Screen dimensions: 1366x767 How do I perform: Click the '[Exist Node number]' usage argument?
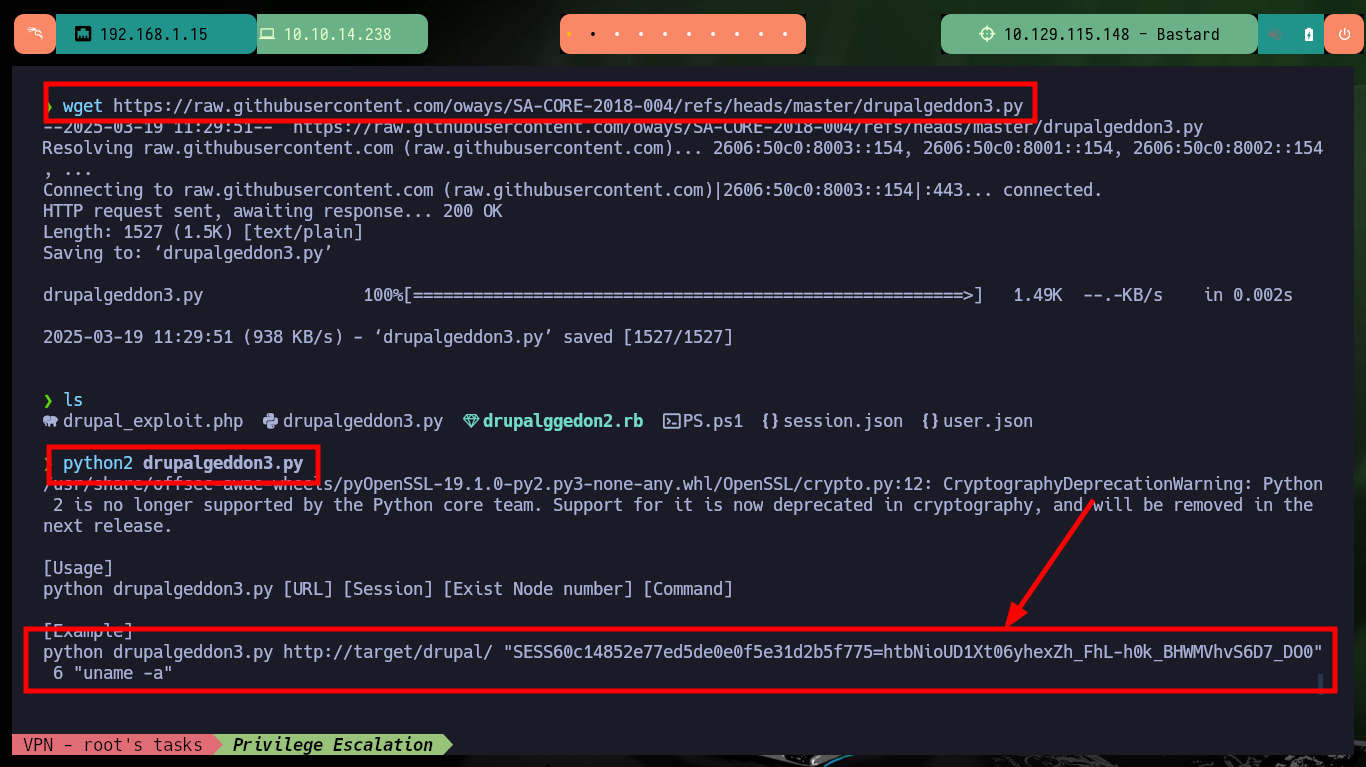(538, 589)
